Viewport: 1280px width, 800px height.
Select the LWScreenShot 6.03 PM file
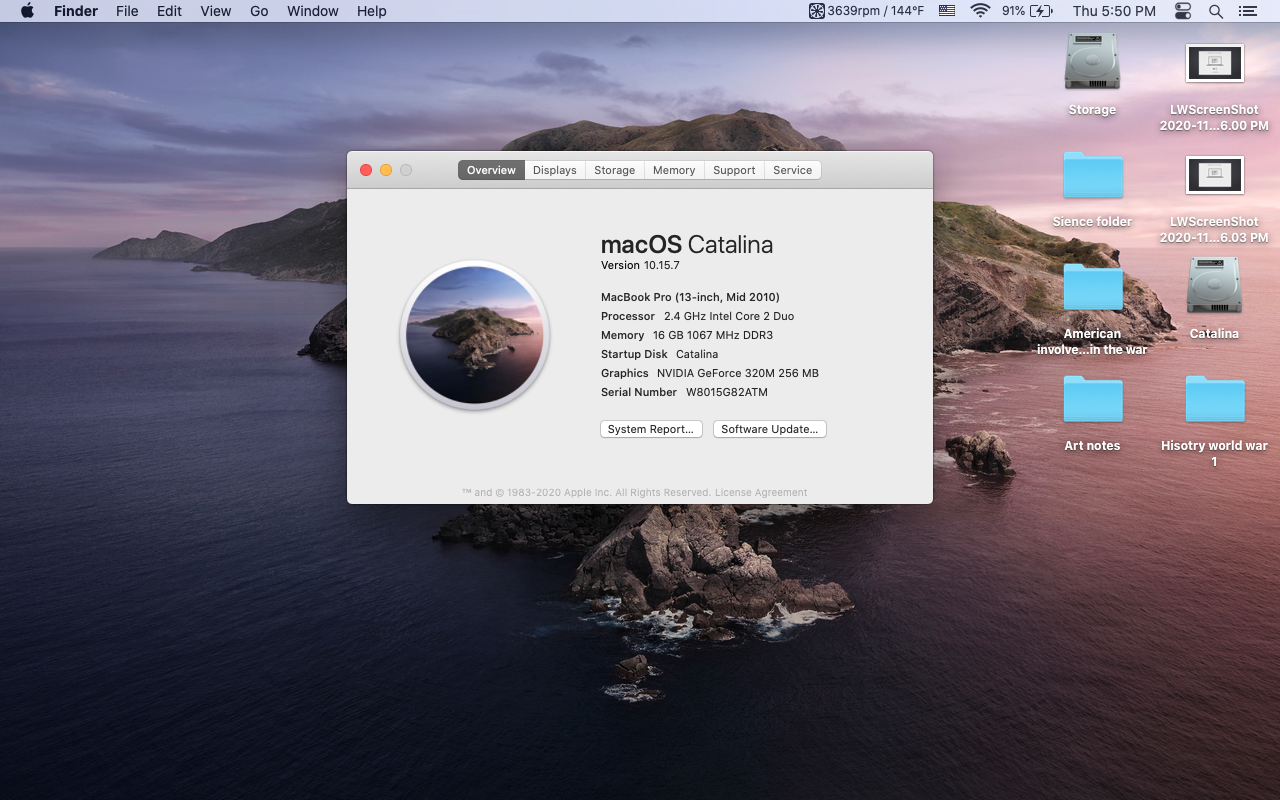point(1214,175)
